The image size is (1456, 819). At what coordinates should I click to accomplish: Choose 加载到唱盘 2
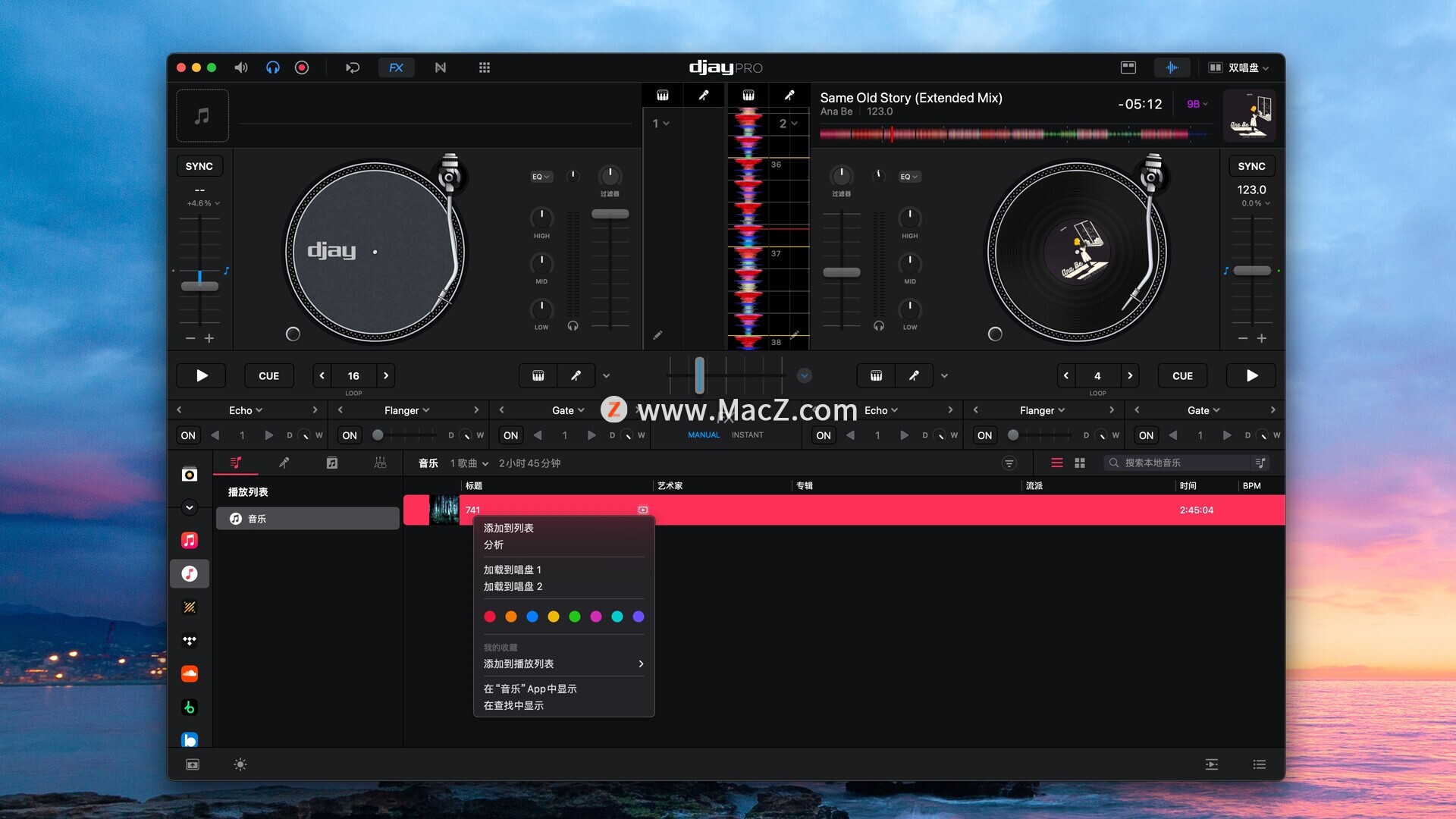513,586
